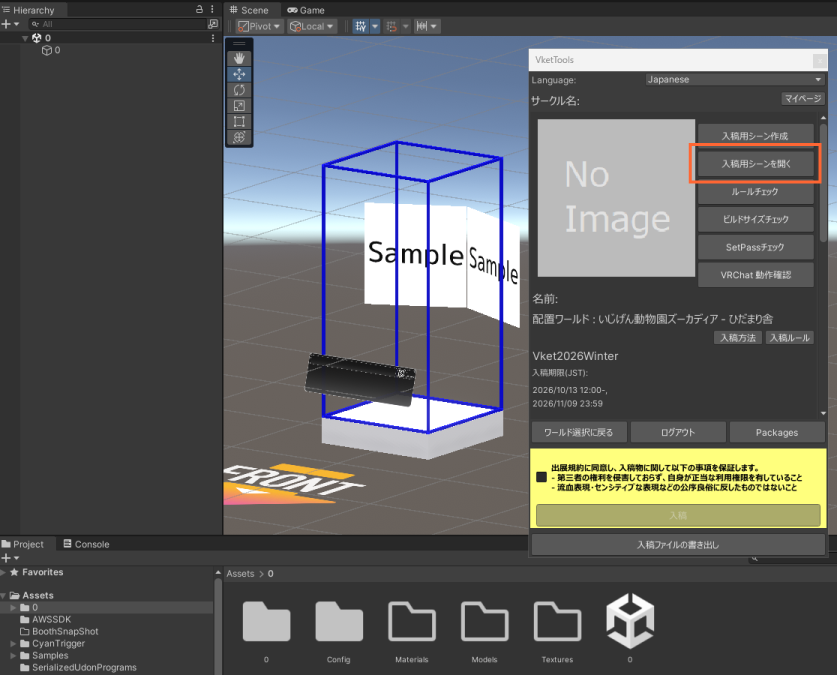Click the ログアウト button
The image size is (837, 675).
678,432
